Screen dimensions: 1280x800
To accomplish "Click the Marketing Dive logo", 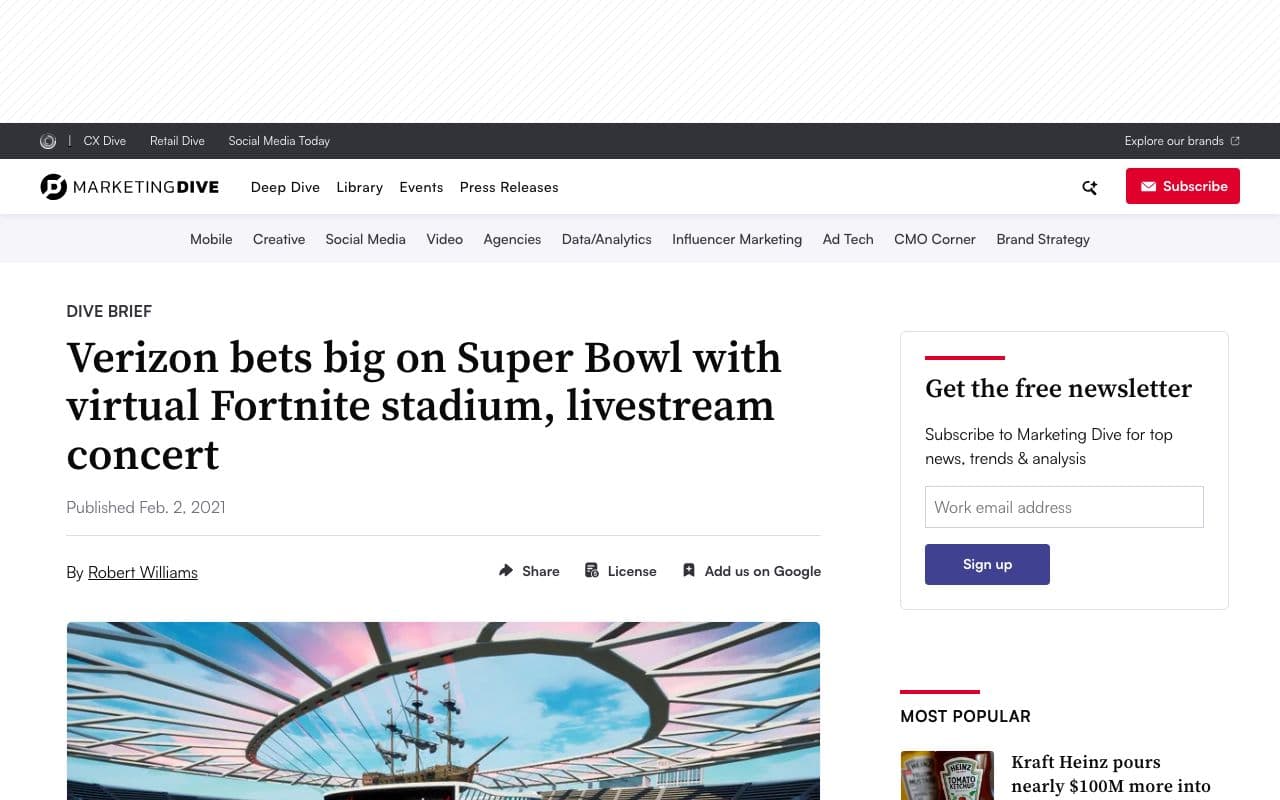I will tap(129, 187).
